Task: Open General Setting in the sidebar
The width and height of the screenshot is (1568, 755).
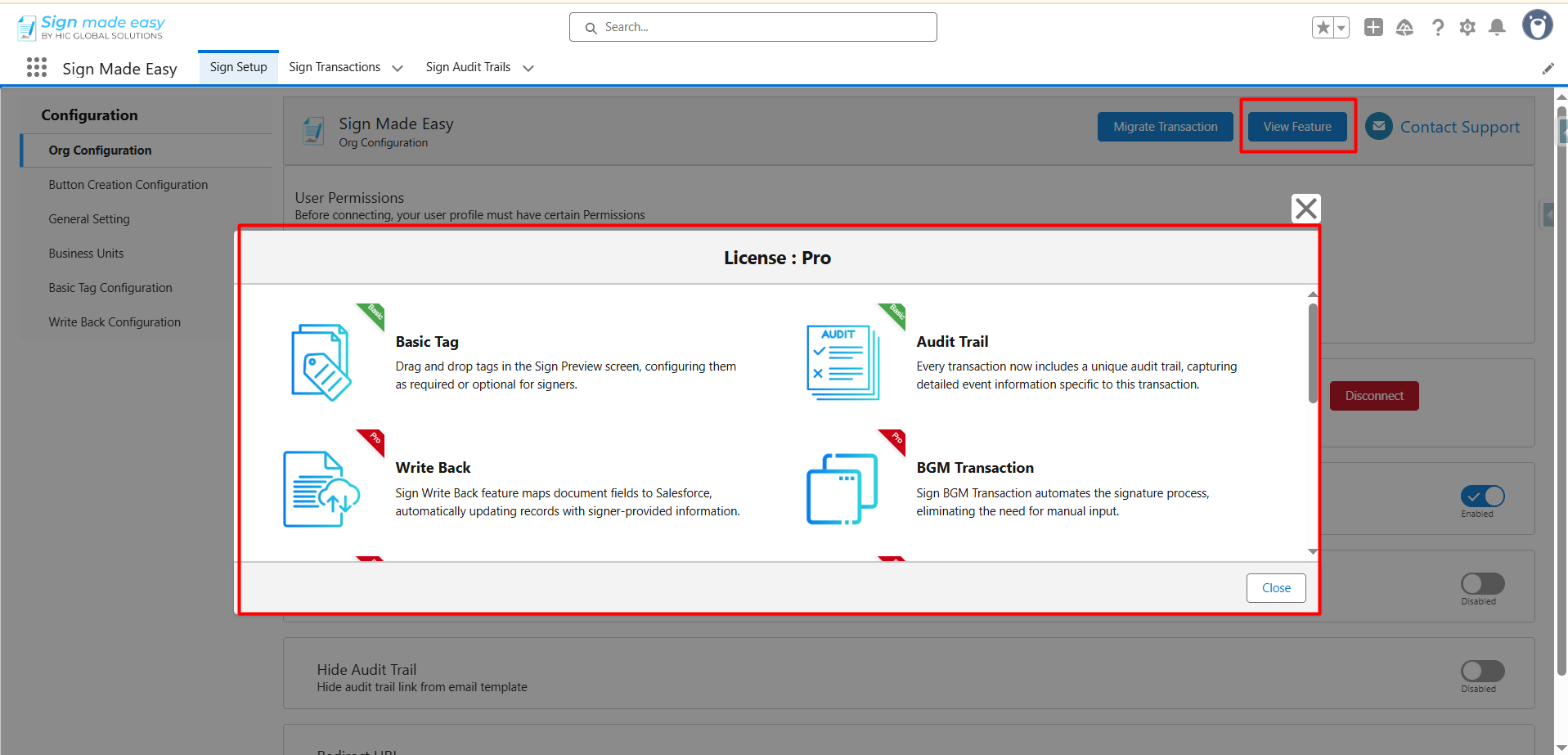Action: [x=89, y=219]
